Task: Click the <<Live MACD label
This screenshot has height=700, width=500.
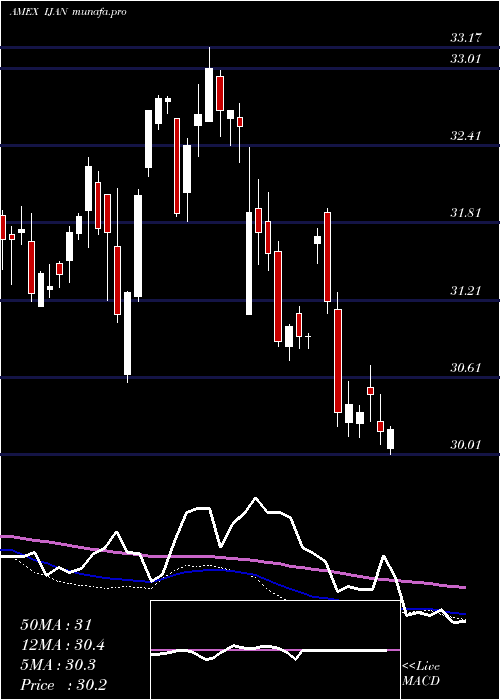Action: pos(421,674)
